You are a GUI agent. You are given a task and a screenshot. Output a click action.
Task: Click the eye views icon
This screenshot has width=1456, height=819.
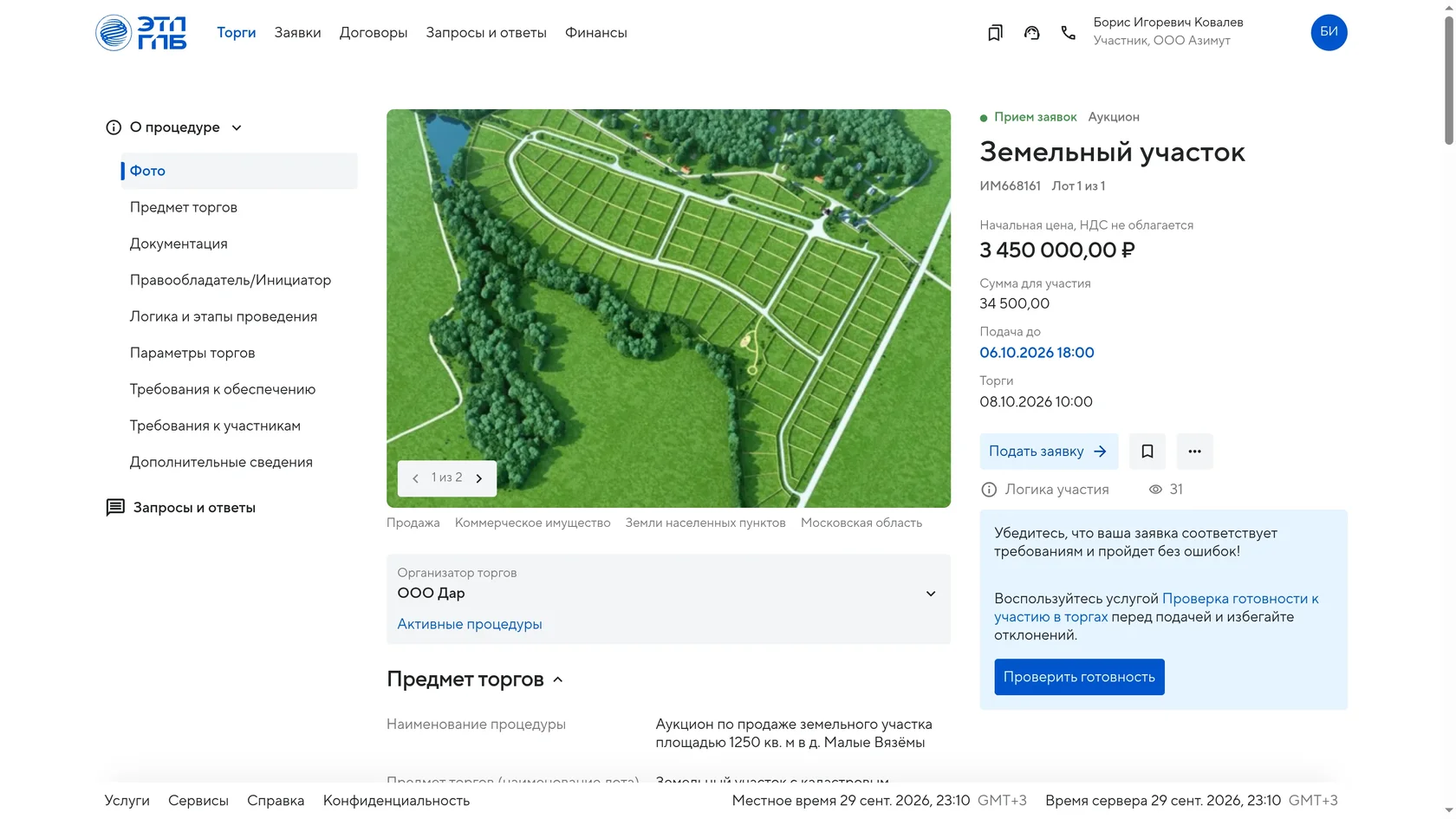pos(1155,490)
